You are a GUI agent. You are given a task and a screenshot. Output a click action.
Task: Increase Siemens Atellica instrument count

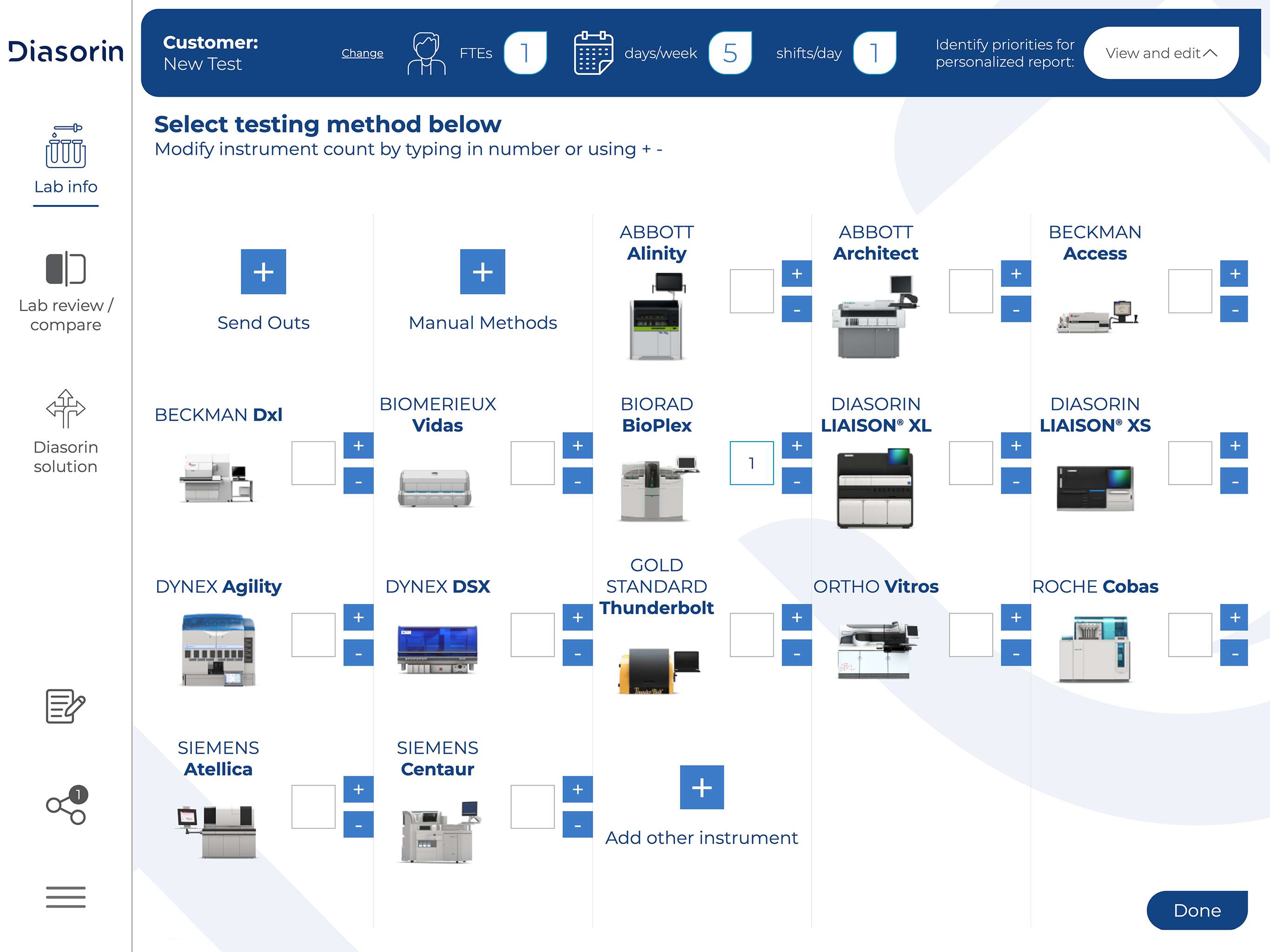click(x=358, y=789)
